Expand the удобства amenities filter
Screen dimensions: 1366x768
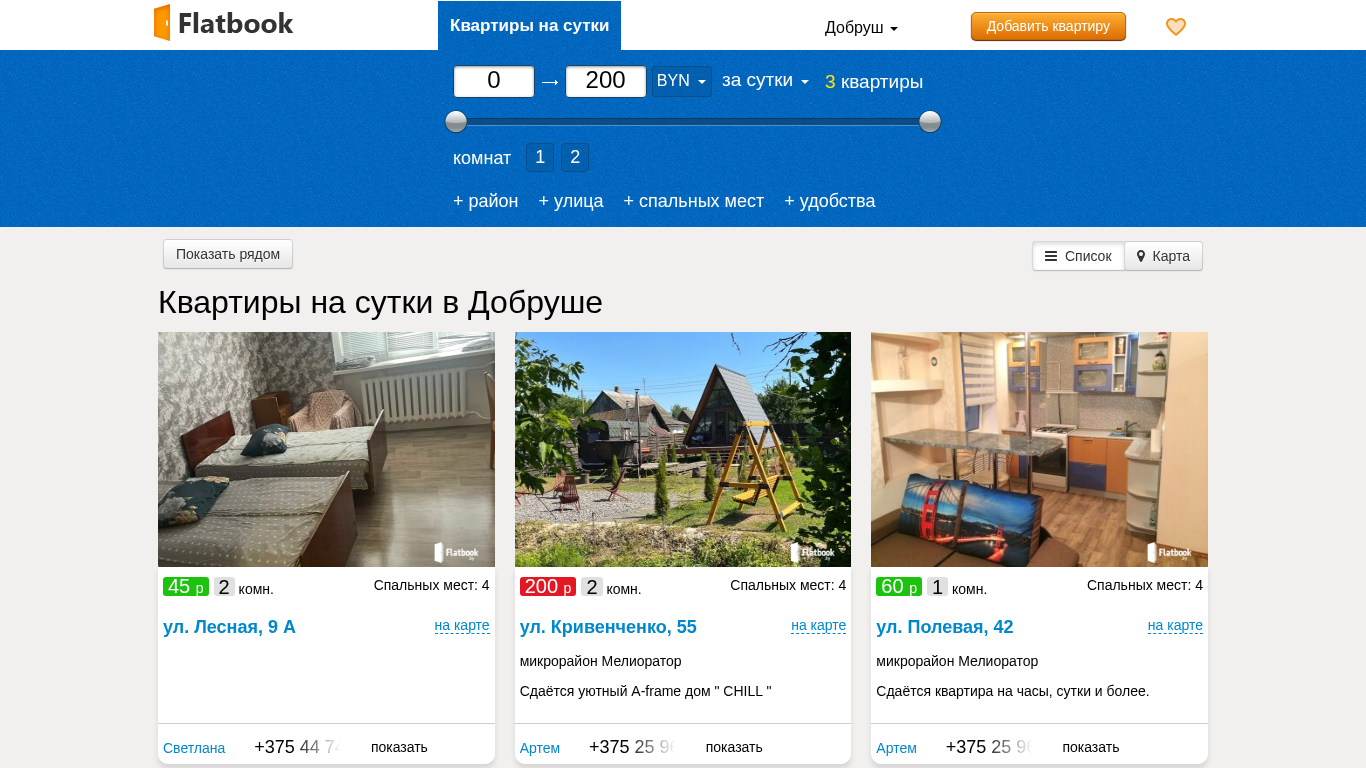829,201
